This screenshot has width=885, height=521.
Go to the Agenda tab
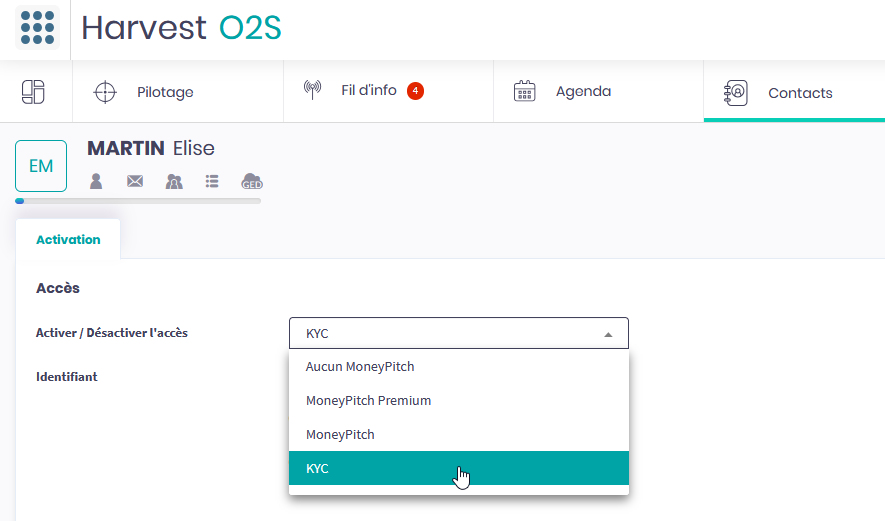point(583,92)
